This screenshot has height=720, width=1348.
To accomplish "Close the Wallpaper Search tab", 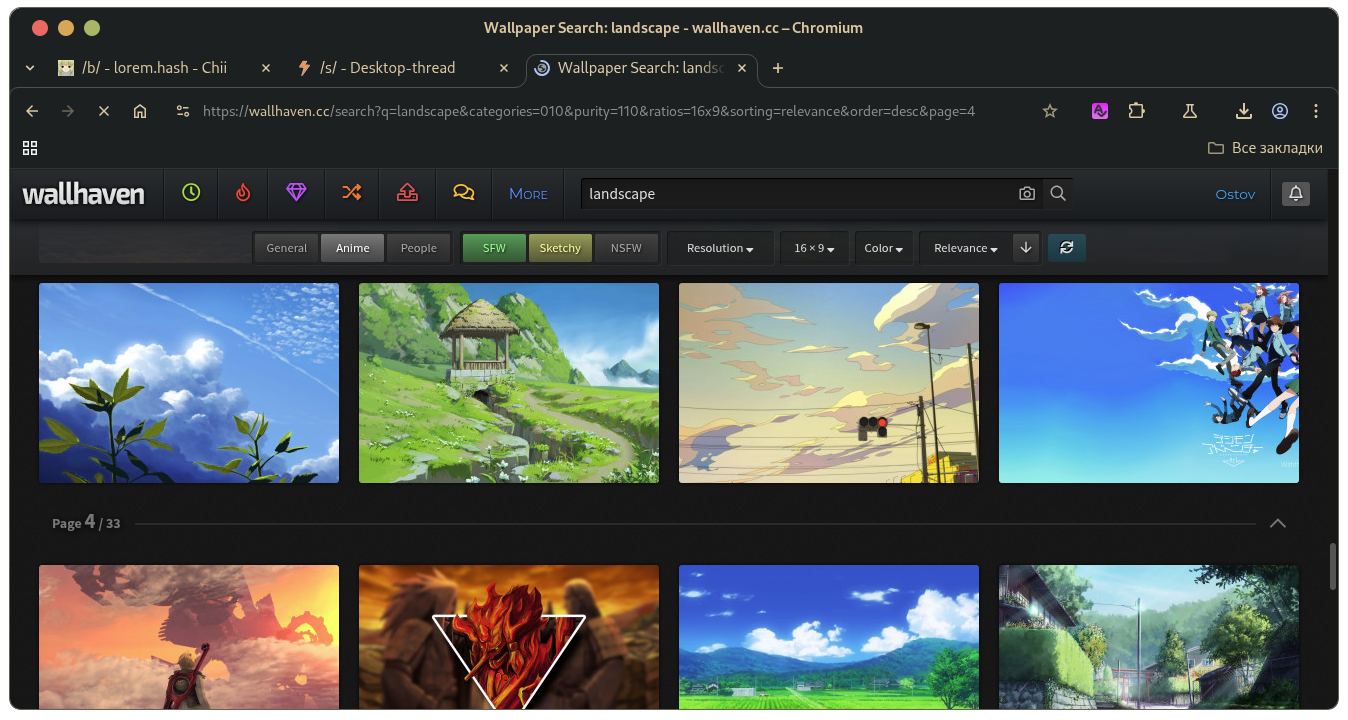I will 741,68.
